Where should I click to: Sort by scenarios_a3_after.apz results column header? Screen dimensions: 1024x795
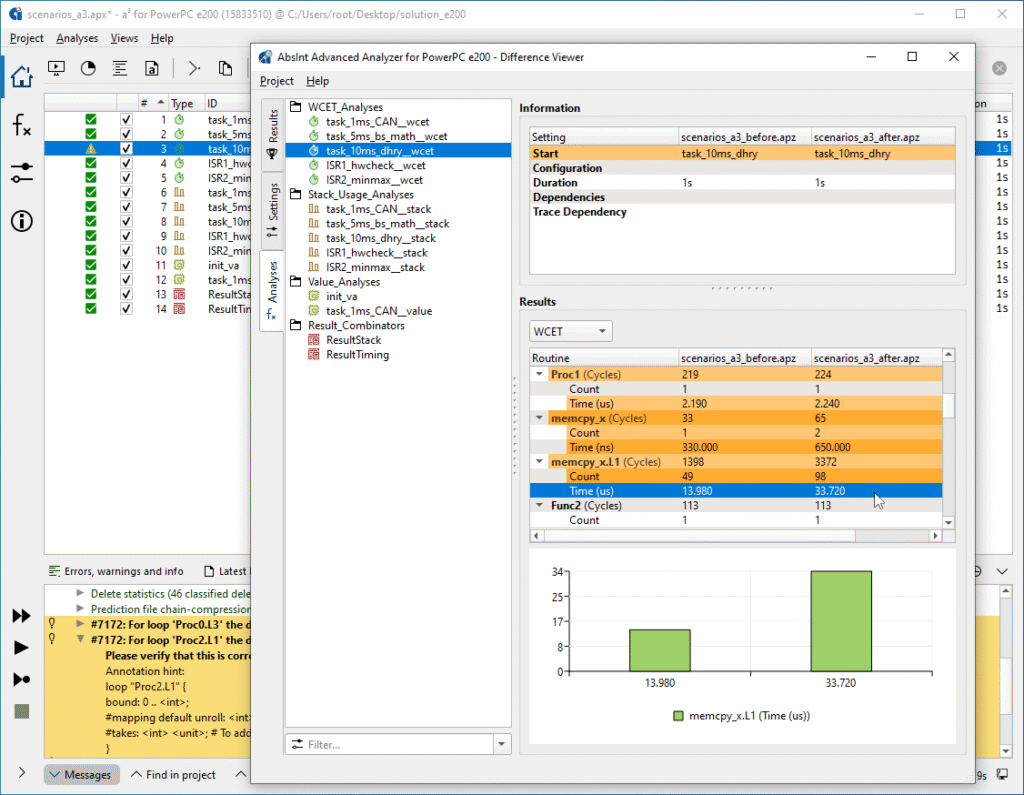tap(875, 358)
